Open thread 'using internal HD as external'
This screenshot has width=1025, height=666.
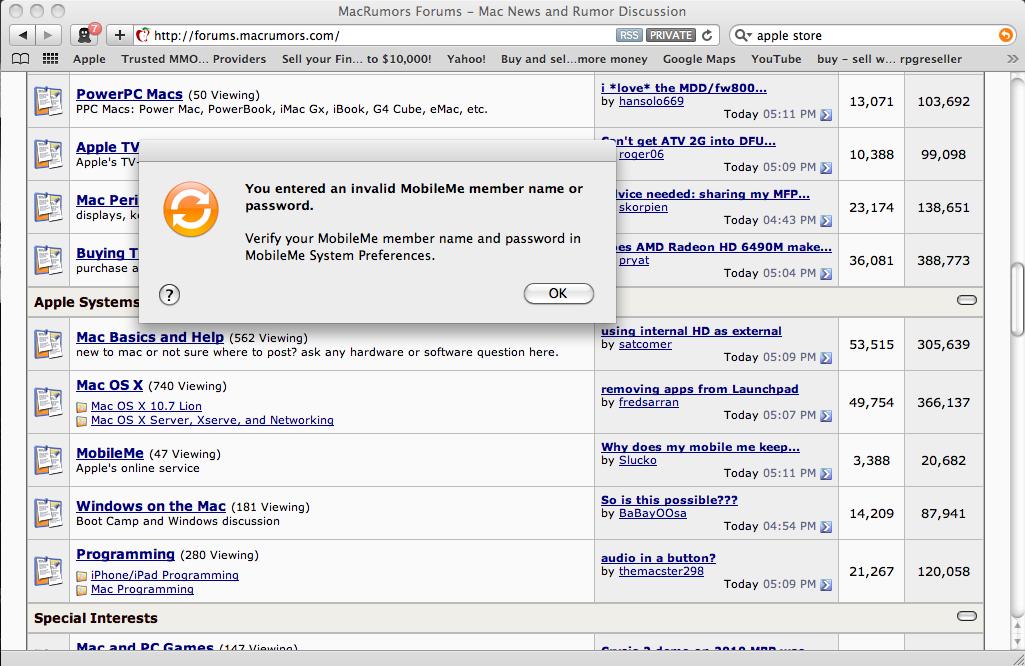coord(691,331)
